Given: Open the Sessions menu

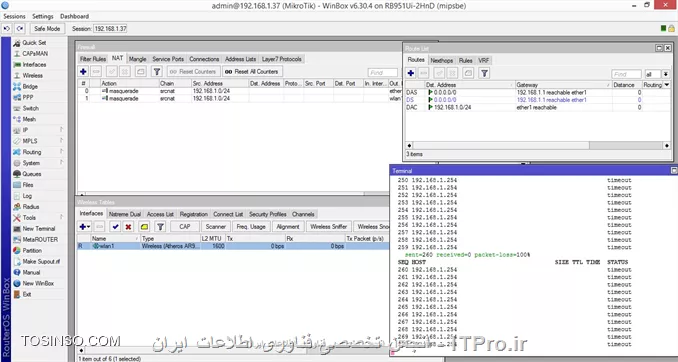Looking at the screenshot, I should pyautogui.click(x=14, y=16).
